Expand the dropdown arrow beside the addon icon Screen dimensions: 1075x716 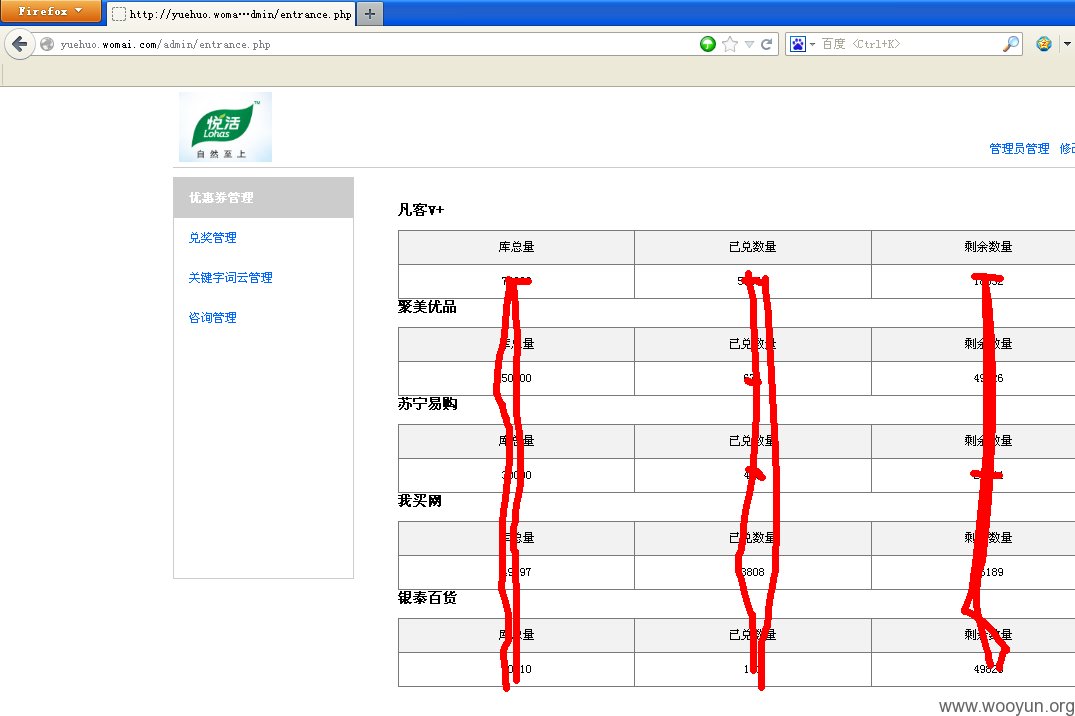[x=1067, y=44]
